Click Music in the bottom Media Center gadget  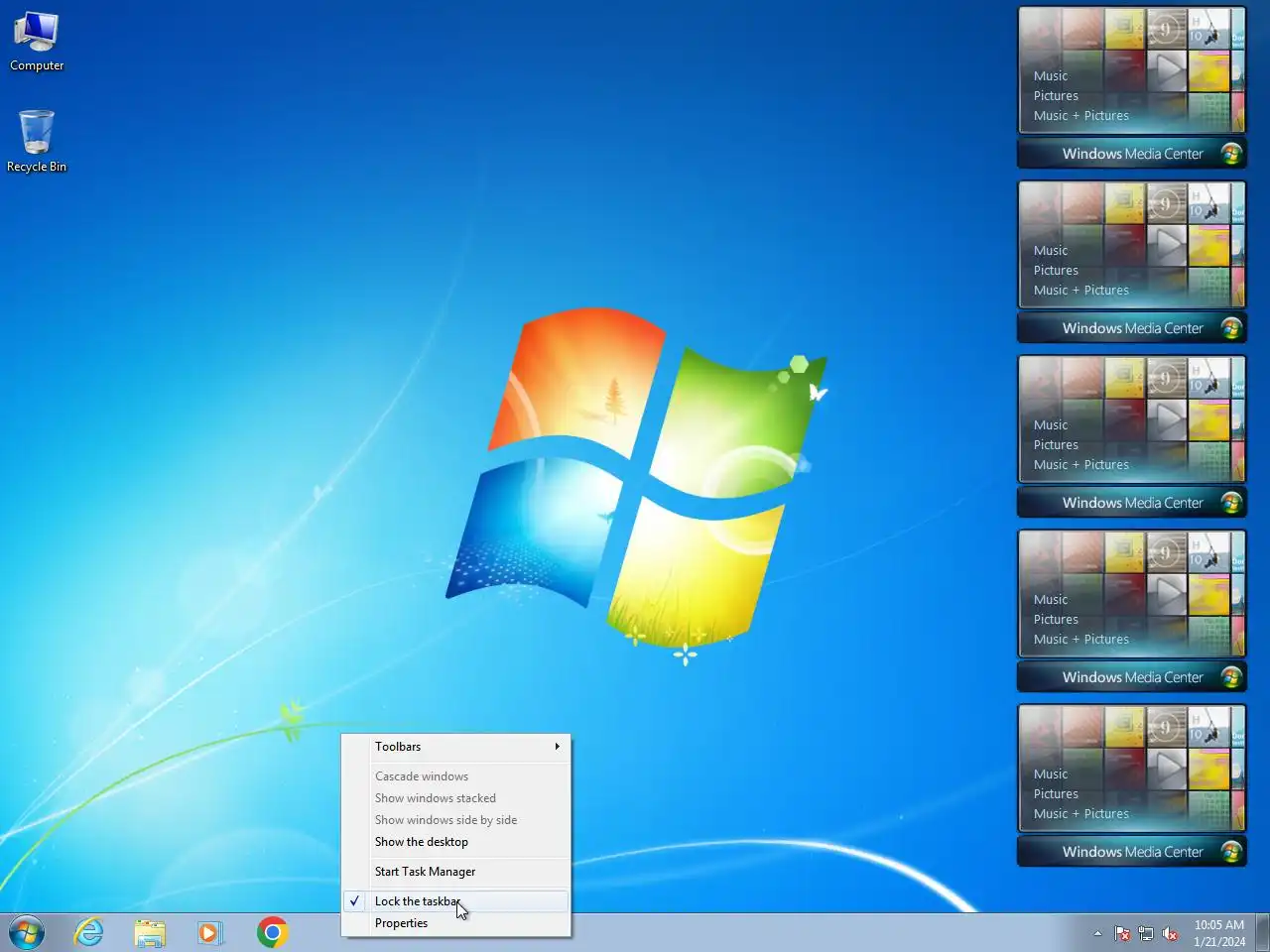1051,774
